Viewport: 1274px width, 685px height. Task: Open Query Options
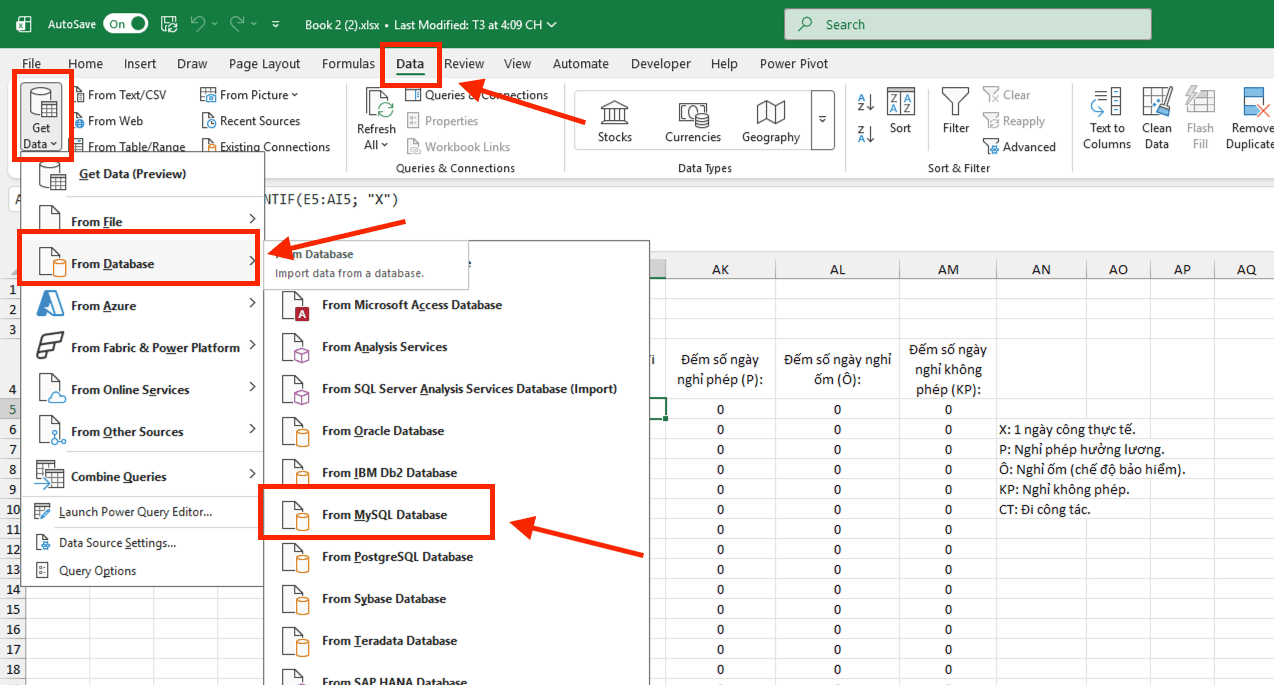click(x=97, y=571)
